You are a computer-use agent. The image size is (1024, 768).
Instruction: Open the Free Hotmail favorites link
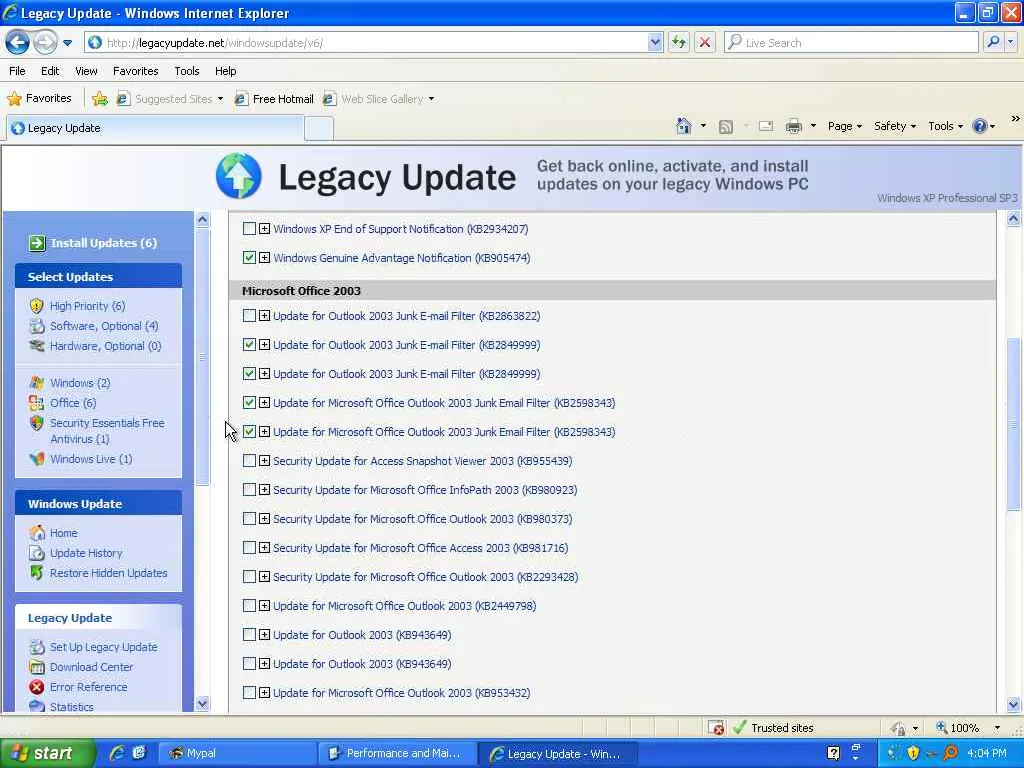pos(275,99)
